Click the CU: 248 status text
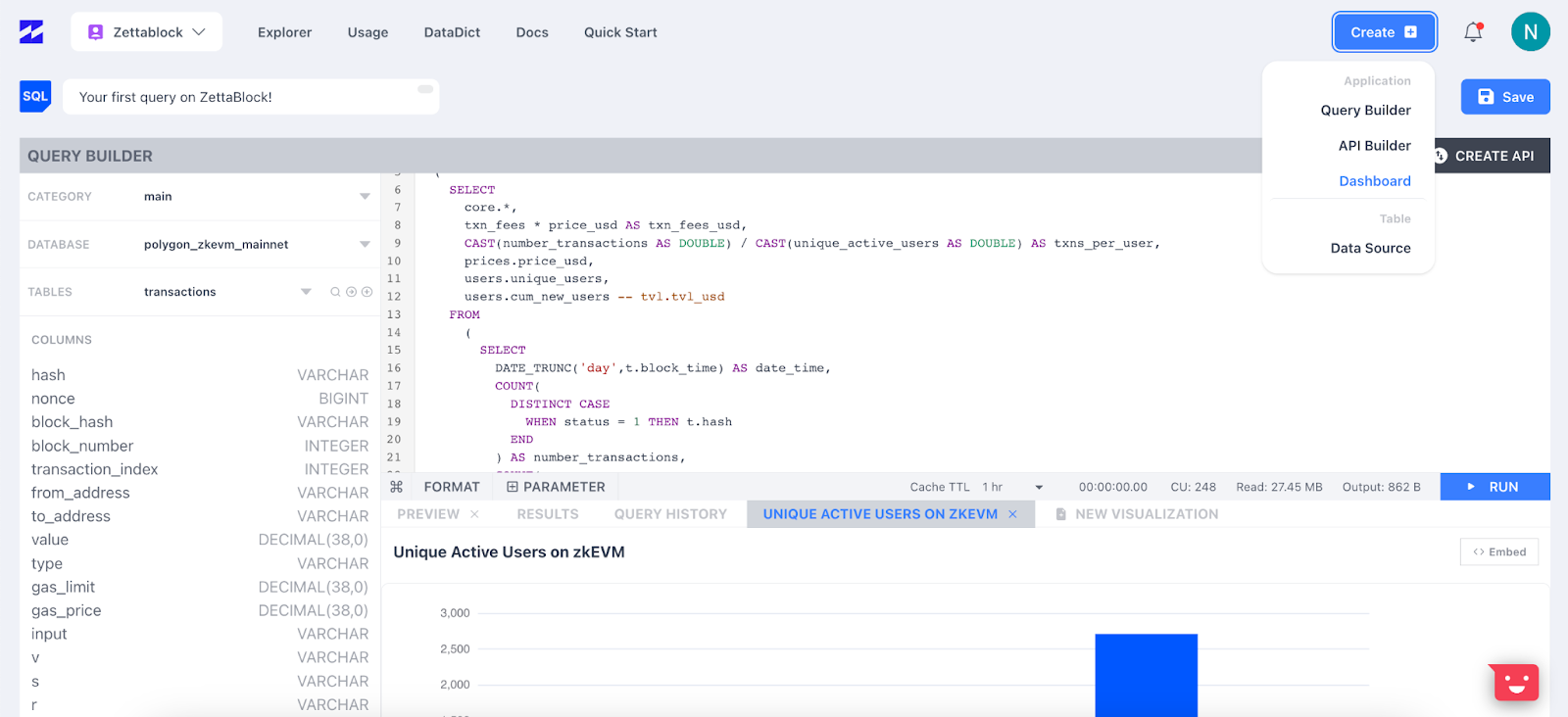The height and width of the screenshot is (717, 1568). (1193, 487)
